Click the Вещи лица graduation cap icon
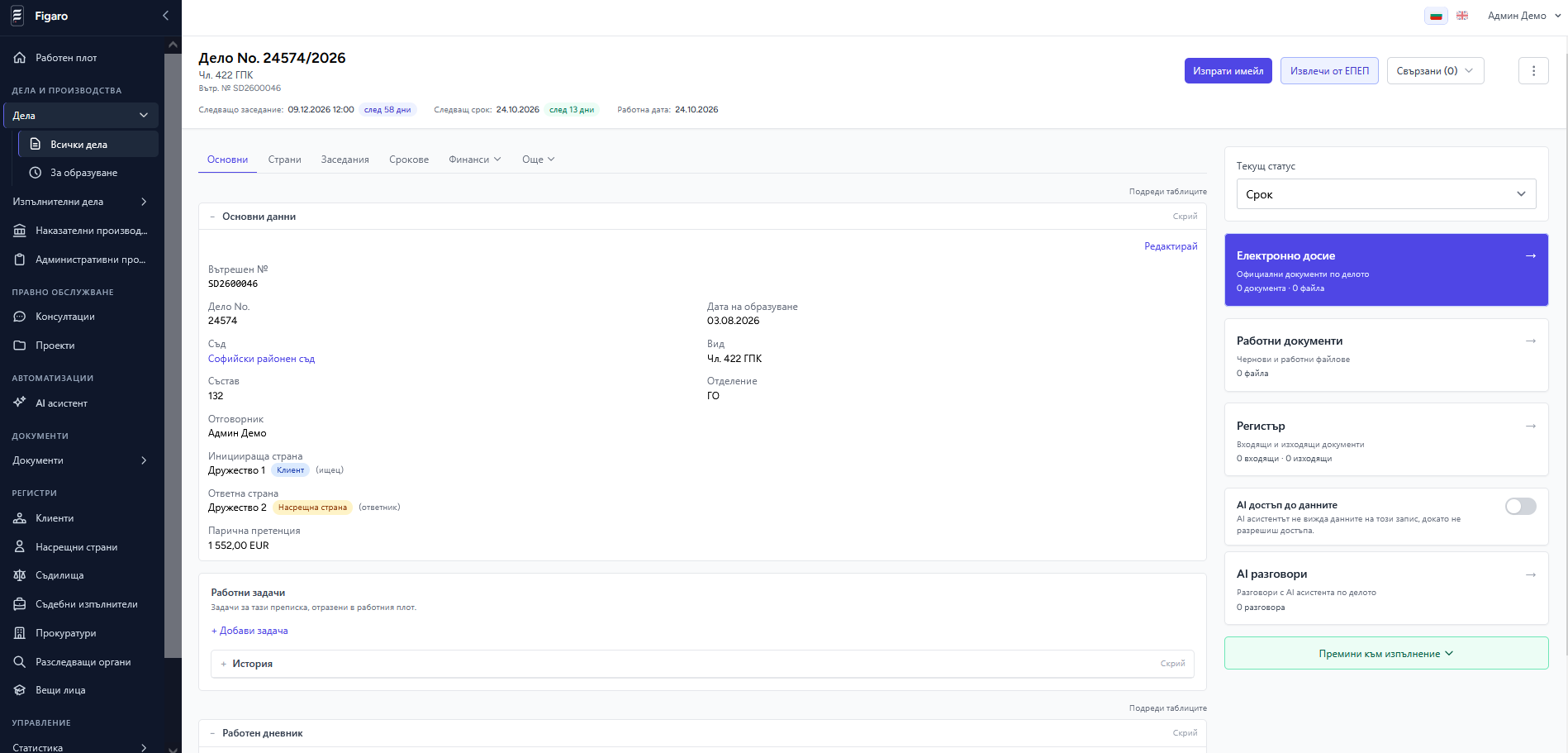The width and height of the screenshot is (1568, 753). click(x=20, y=690)
